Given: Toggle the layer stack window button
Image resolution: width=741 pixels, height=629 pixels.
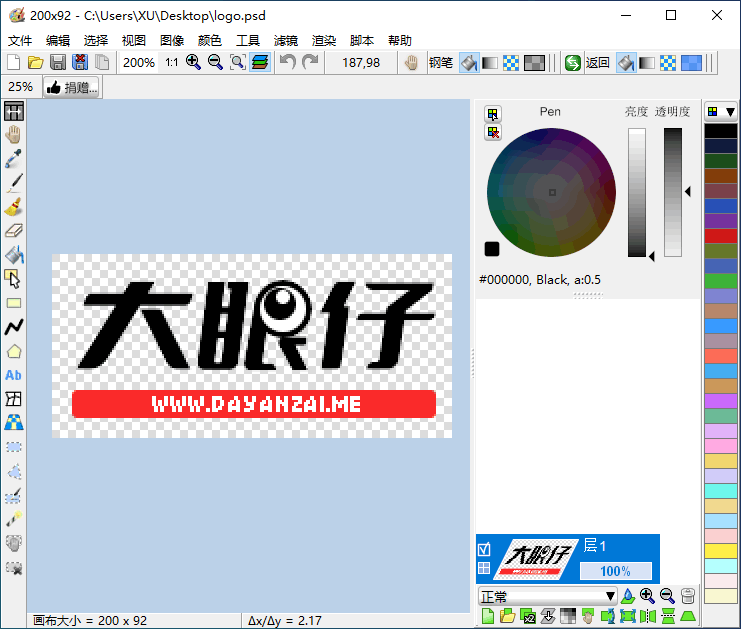Looking at the screenshot, I should tap(259, 62).
